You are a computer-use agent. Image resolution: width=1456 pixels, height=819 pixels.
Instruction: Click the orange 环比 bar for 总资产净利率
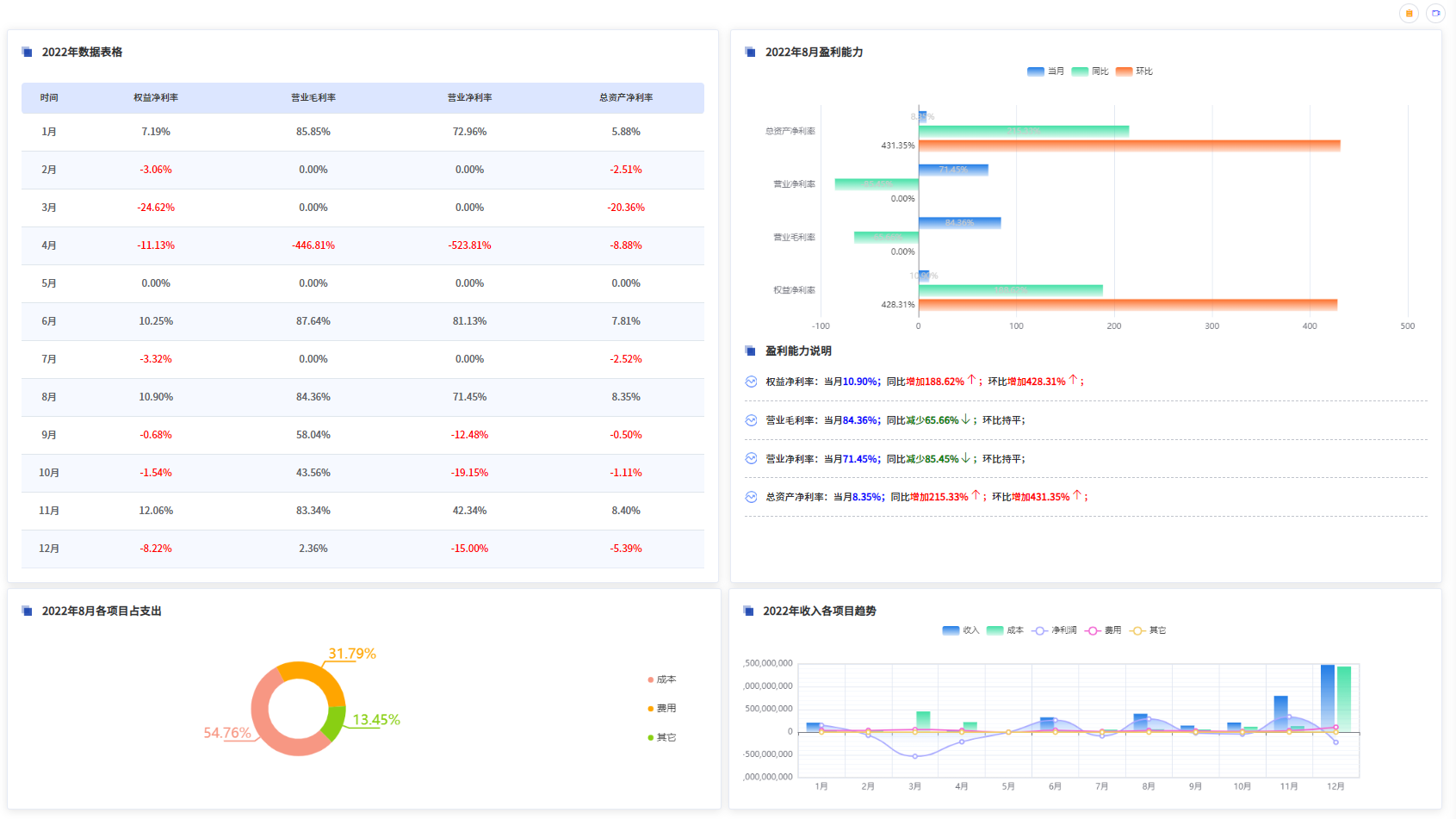1128,146
